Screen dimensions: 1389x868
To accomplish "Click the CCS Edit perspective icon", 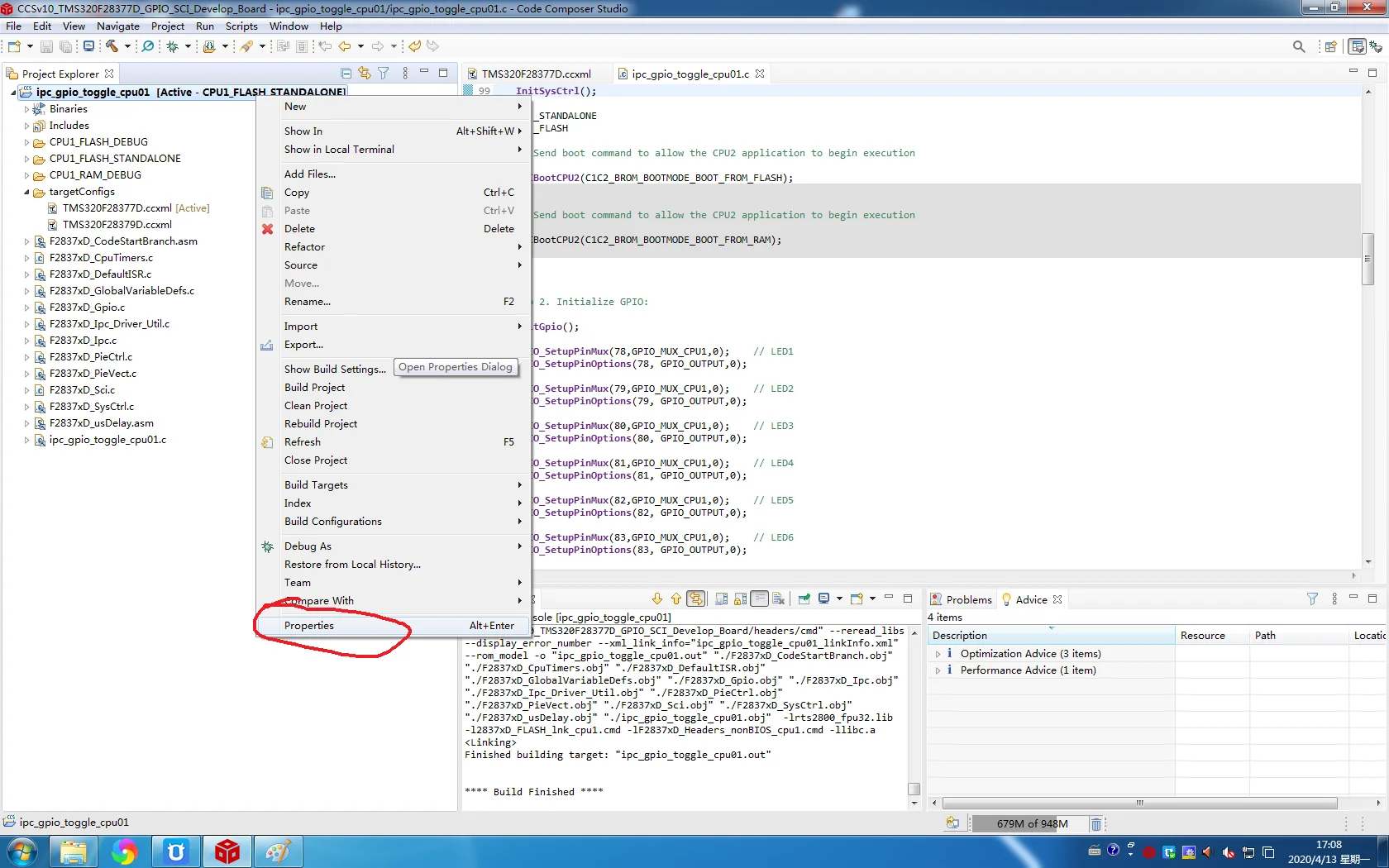I will [1357, 46].
